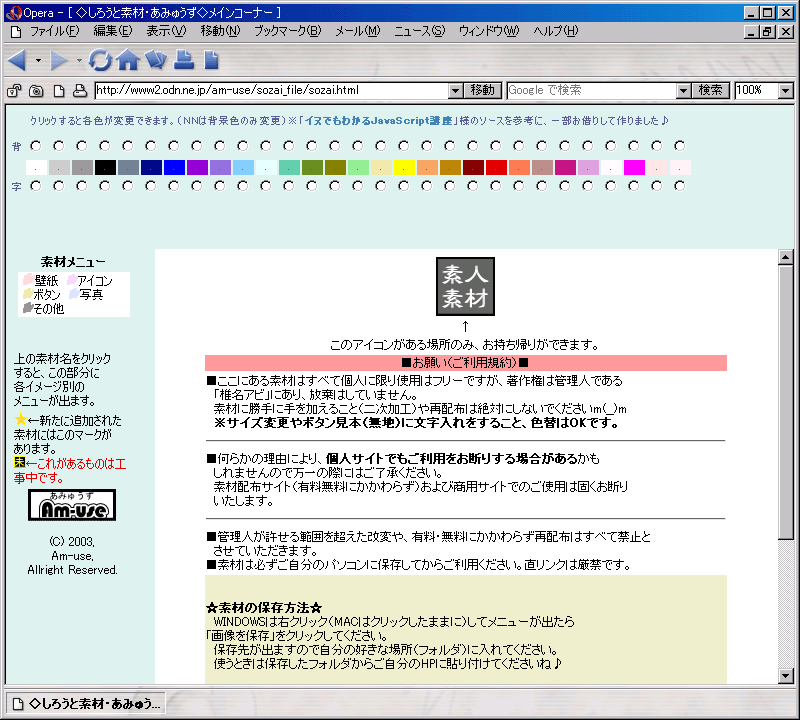
Task: Select the 背 row radio above the black swatch
Action: pyautogui.click(x=105, y=146)
